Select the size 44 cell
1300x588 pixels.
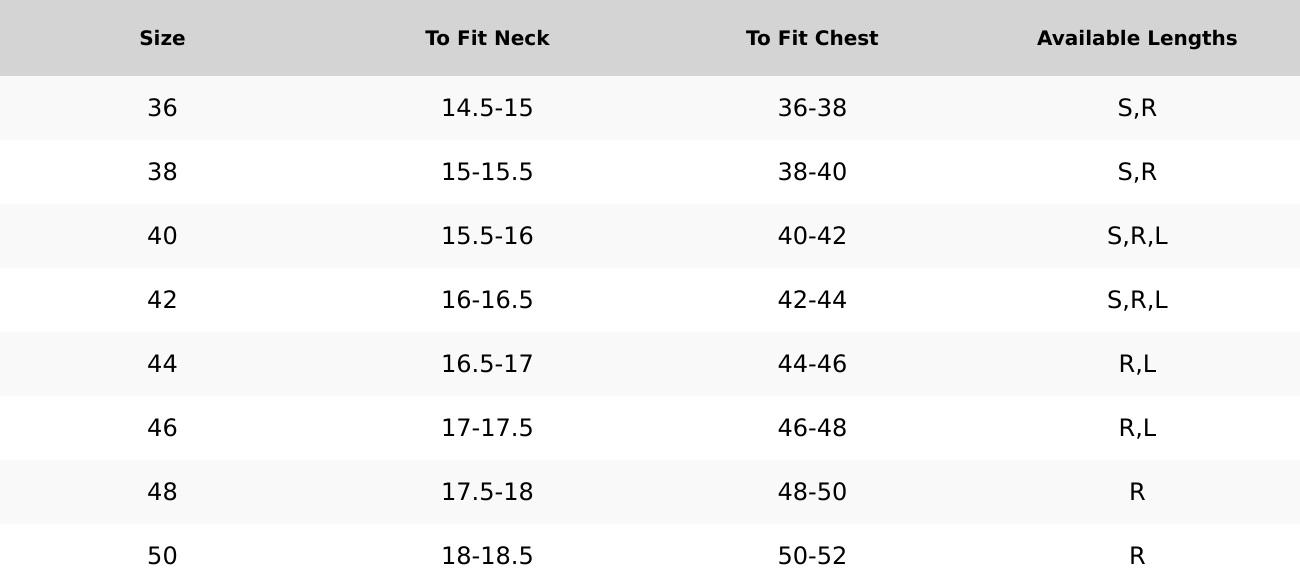pos(162,364)
